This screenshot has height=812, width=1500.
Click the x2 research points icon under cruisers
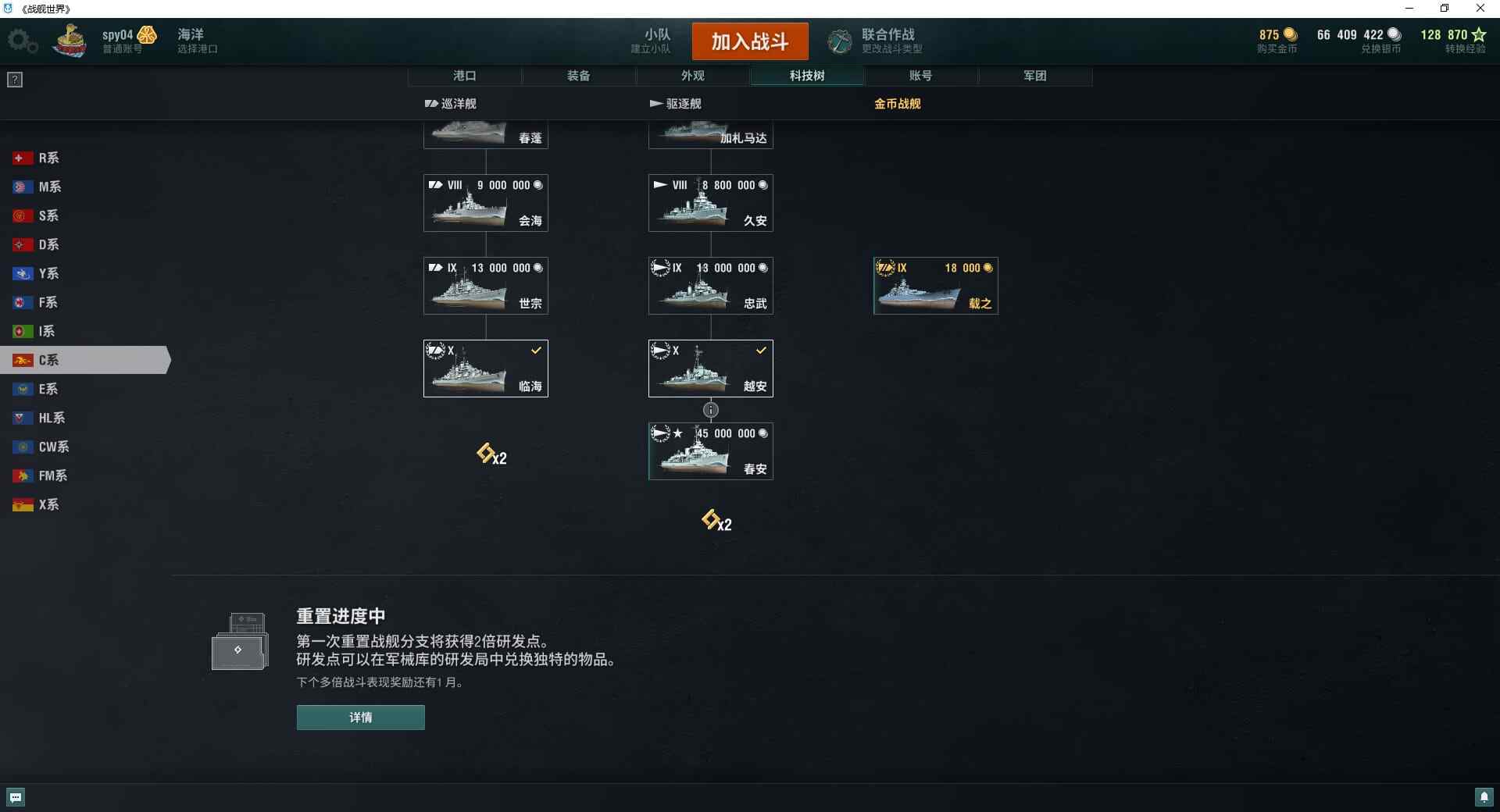point(491,454)
